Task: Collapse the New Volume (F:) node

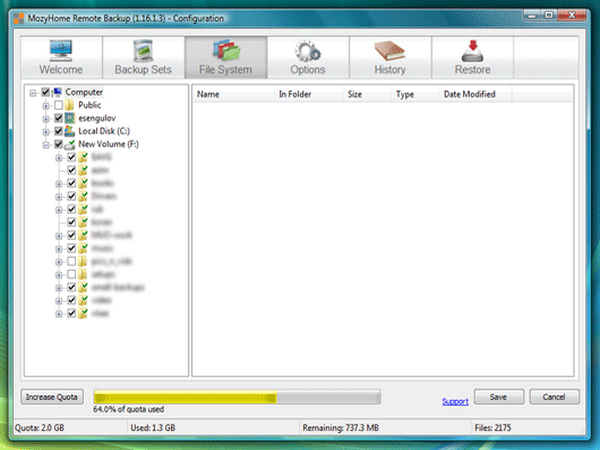Action: (46, 144)
